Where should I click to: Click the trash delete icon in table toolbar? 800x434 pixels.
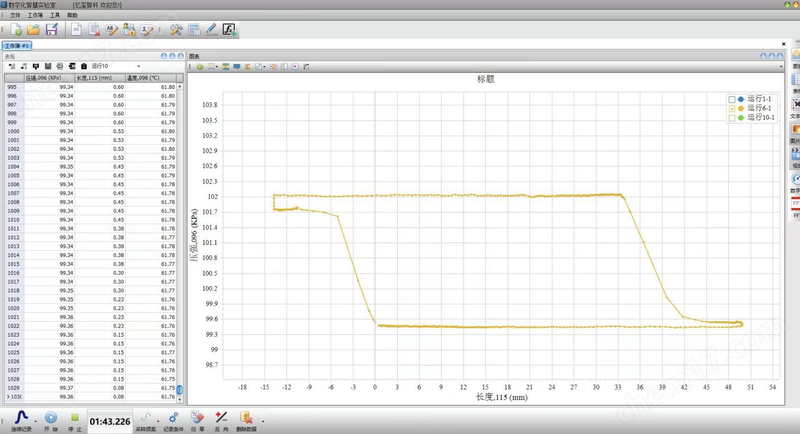click(84, 66)
